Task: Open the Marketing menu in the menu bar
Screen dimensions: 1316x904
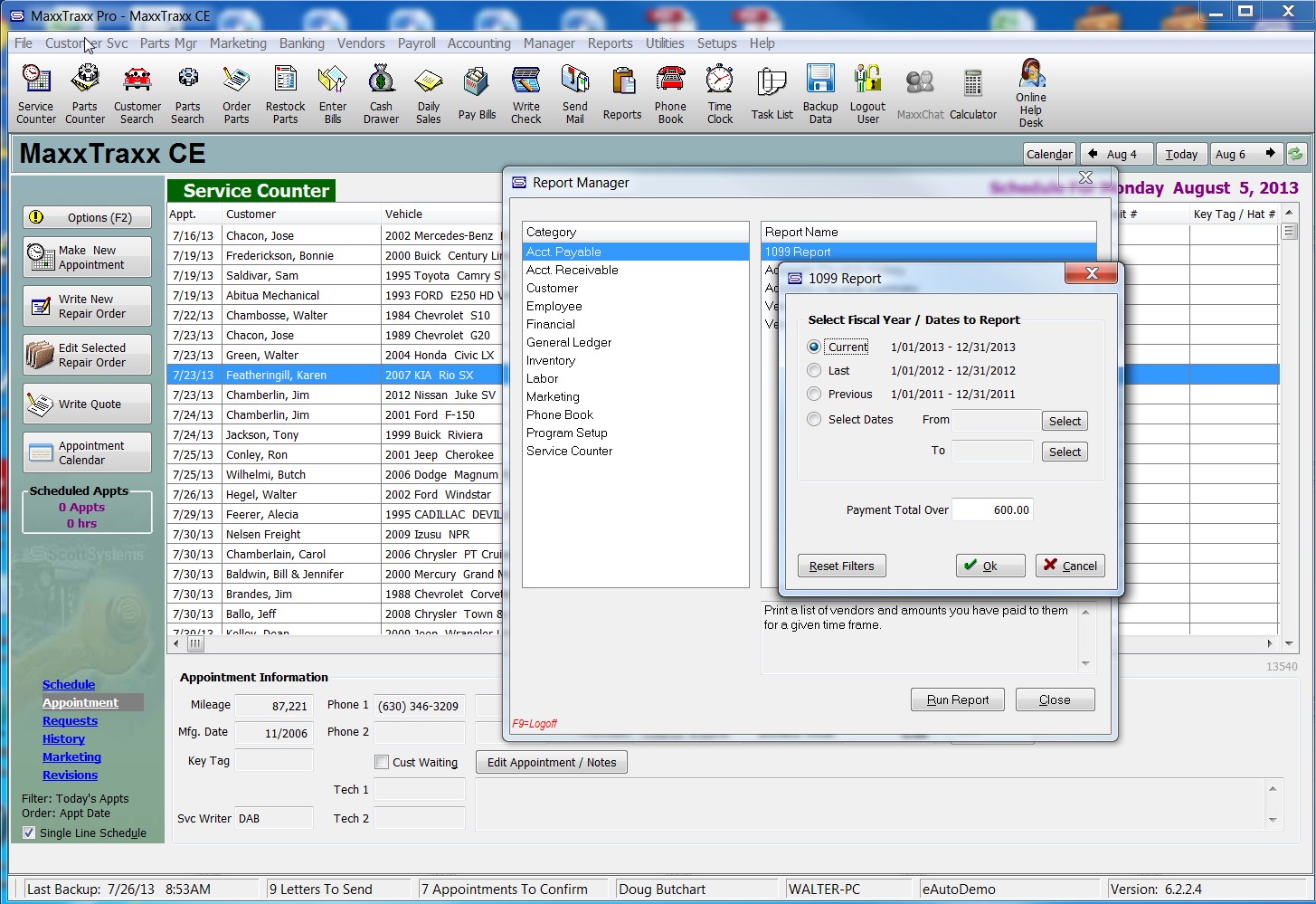Action: point(238,43)
